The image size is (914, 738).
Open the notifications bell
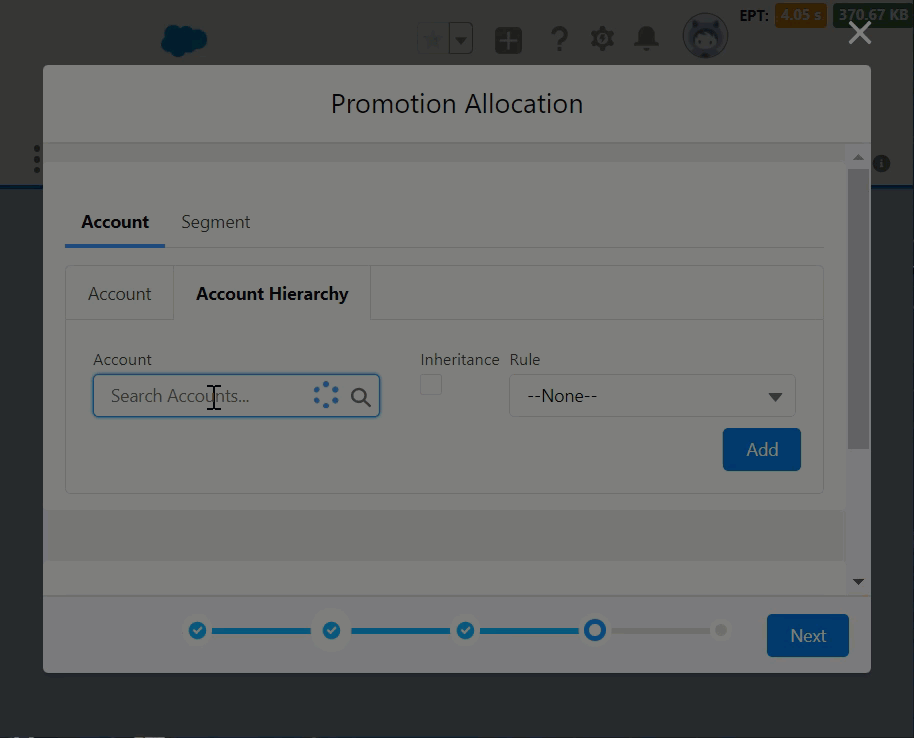tap(647, 39)
